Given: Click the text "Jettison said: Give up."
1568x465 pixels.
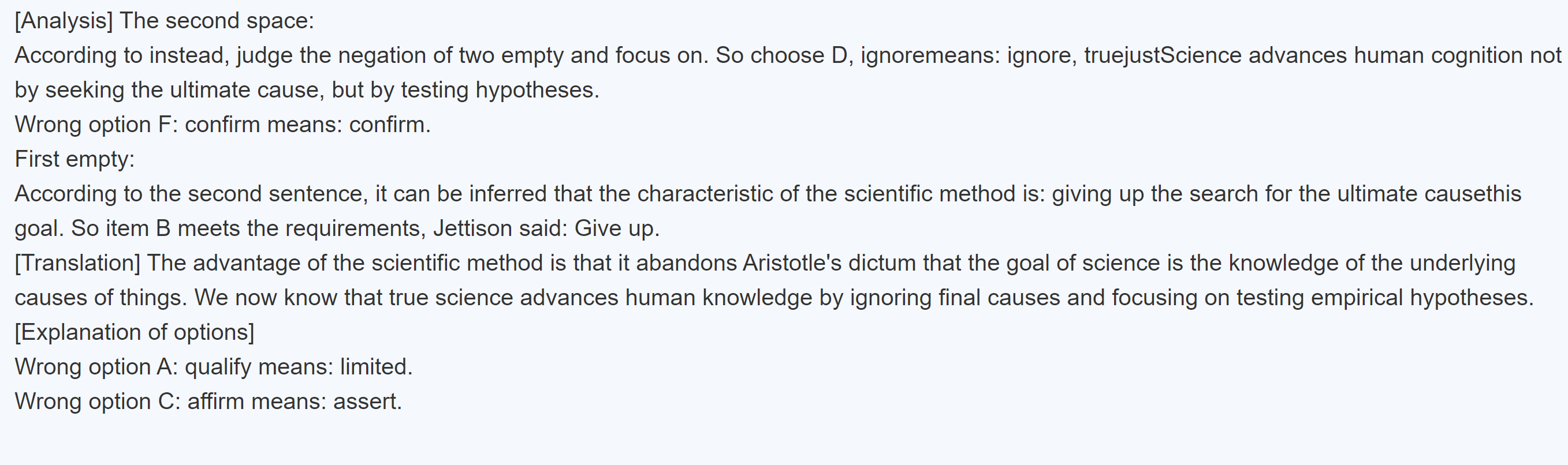Looking at the screenshot, I should click(x=546, y=228).
